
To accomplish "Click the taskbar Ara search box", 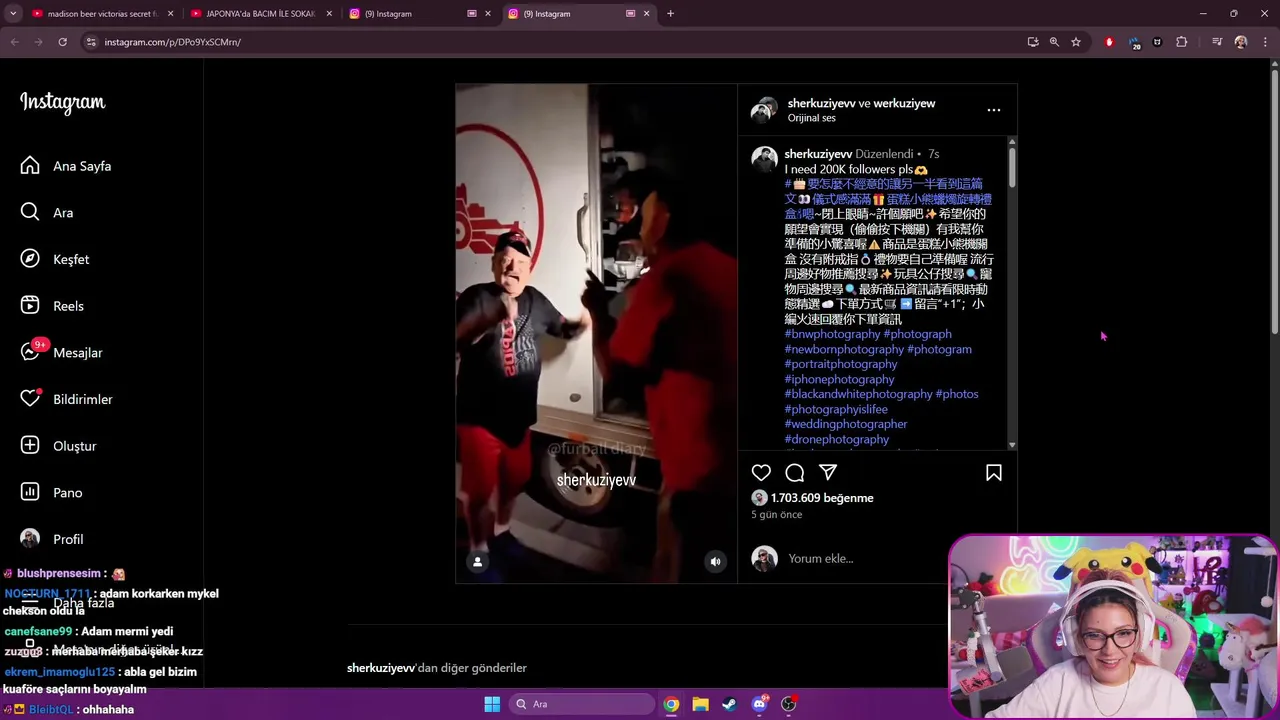I will [x=581, y=704].
